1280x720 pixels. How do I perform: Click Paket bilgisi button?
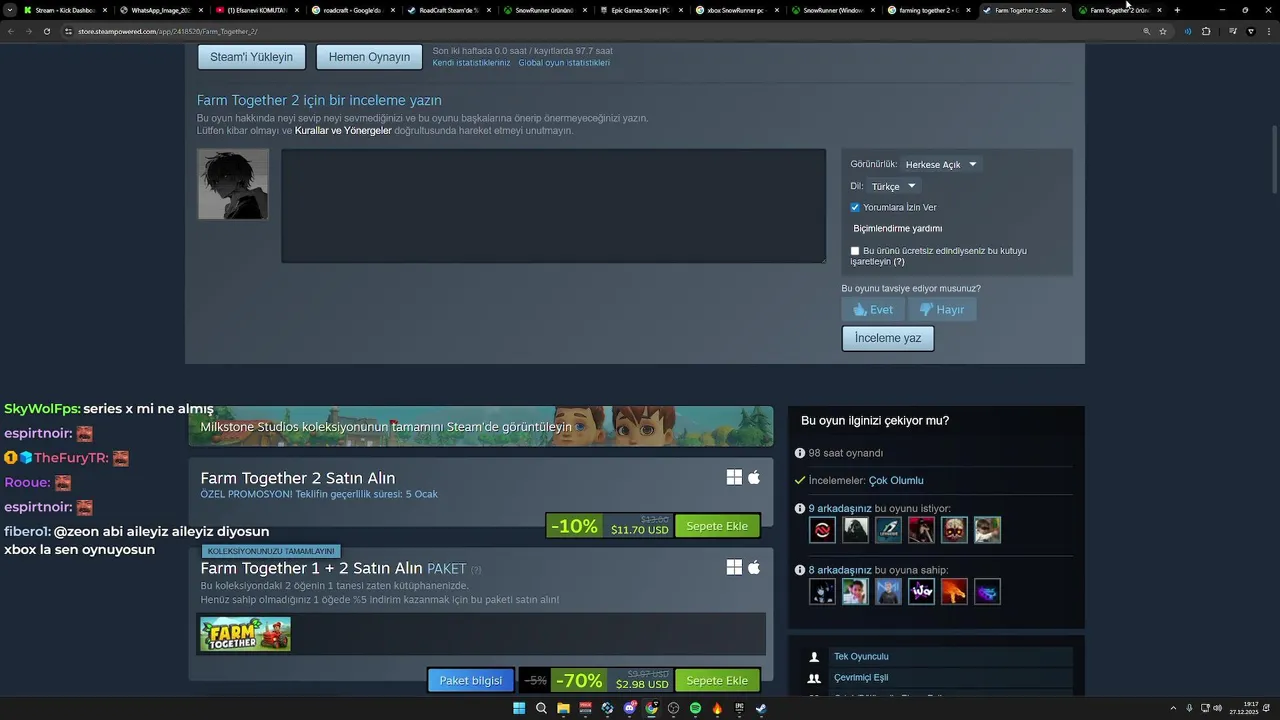tap(471, 681)
